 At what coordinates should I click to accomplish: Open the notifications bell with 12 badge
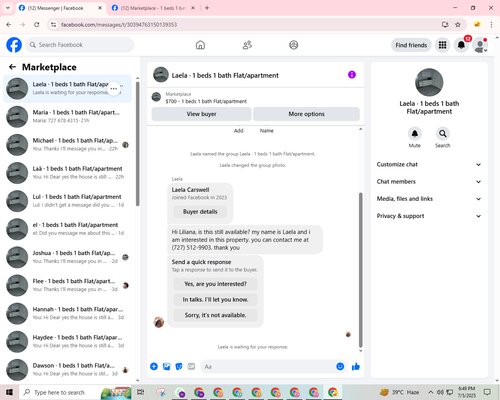461,45
